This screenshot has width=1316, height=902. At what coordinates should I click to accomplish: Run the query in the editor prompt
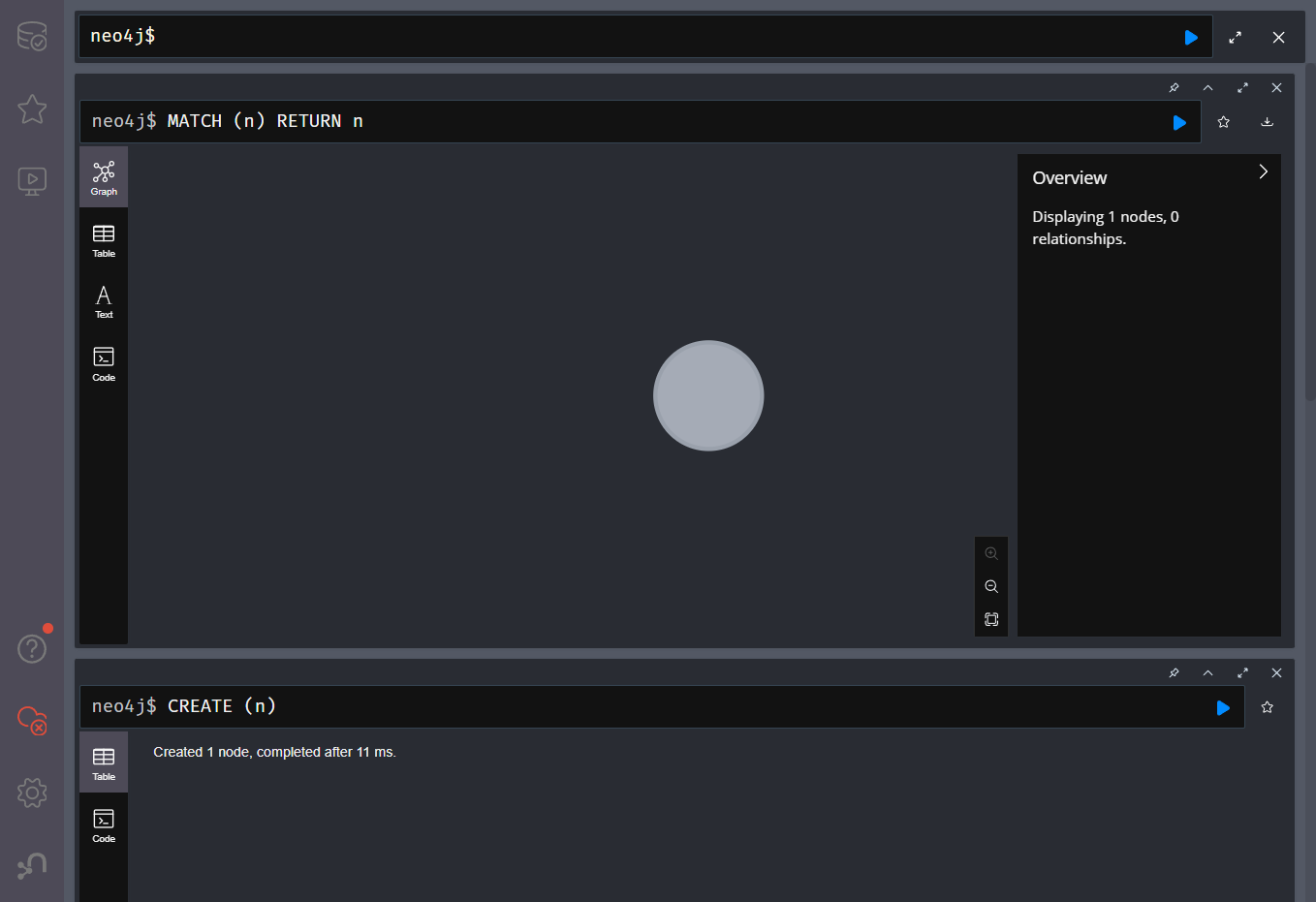[1190, 37]
